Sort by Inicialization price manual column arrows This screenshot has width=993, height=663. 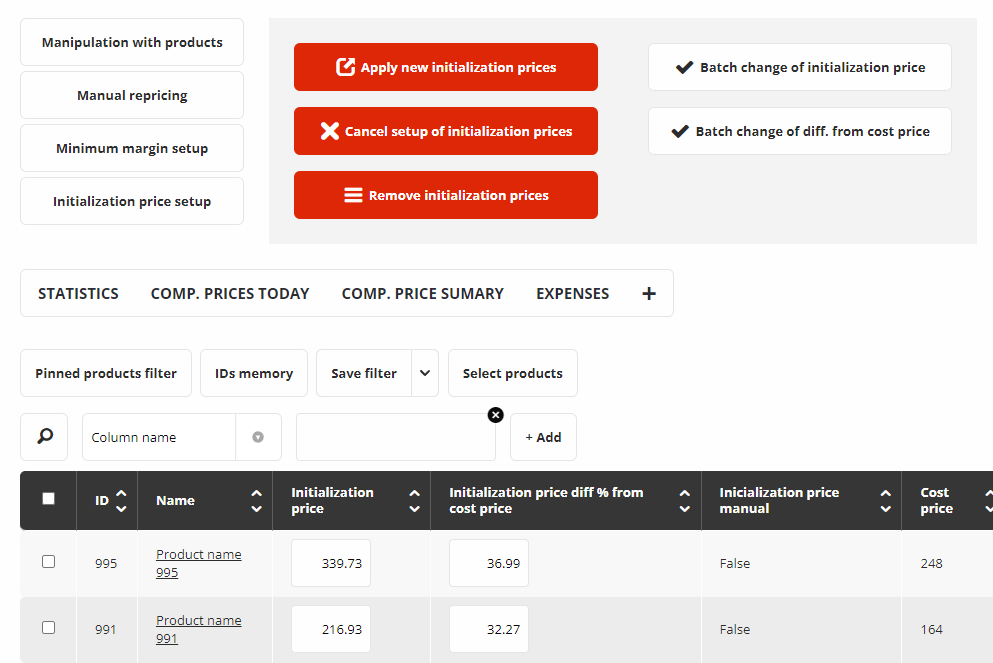885,501
